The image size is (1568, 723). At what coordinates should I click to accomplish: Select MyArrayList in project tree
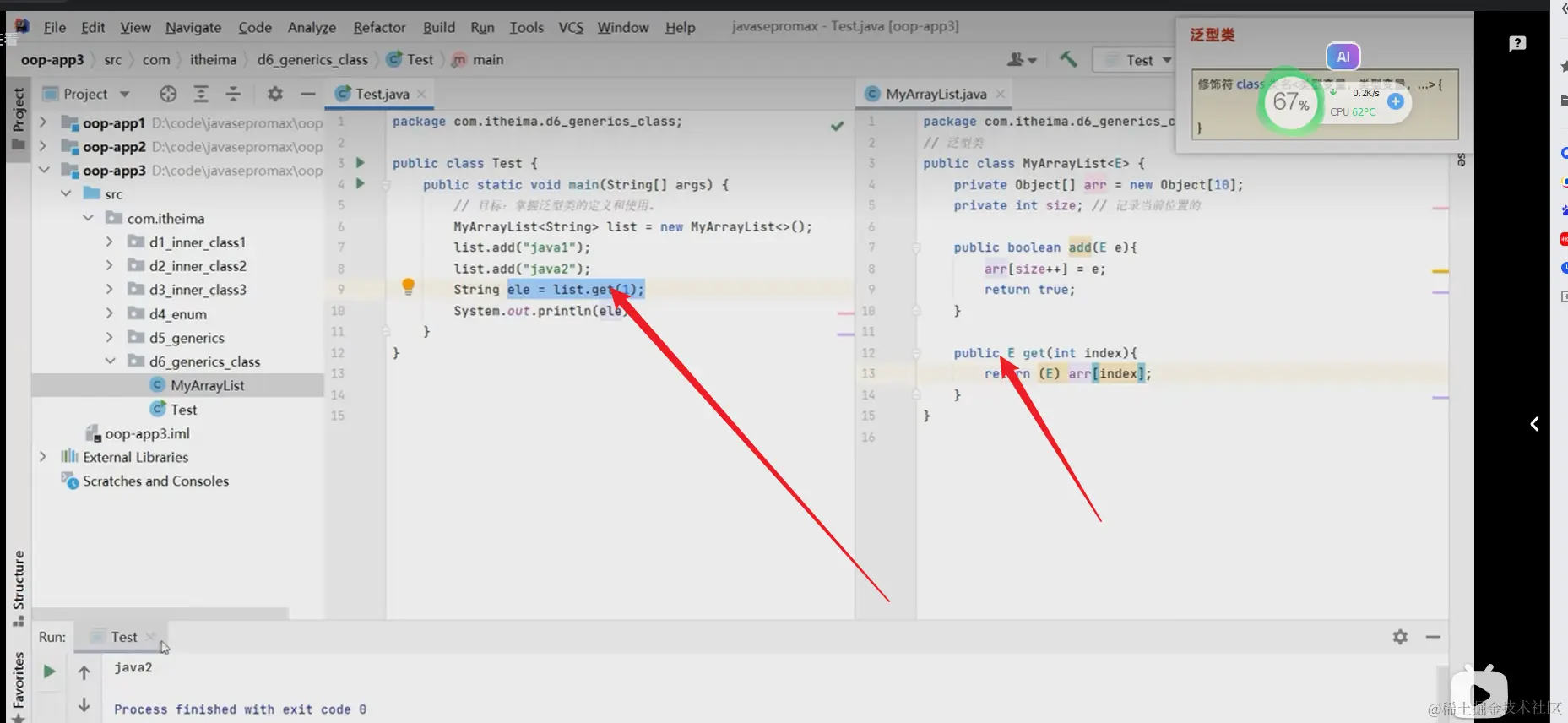point(197,385)
